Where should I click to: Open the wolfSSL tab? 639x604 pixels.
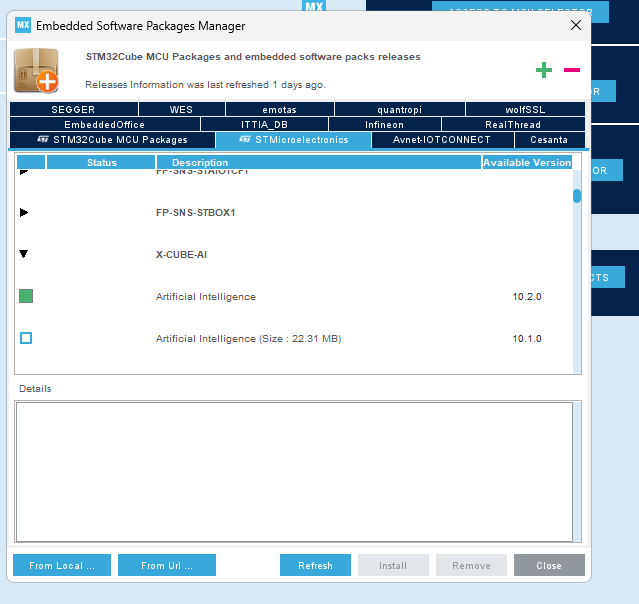tap(525, 110)
